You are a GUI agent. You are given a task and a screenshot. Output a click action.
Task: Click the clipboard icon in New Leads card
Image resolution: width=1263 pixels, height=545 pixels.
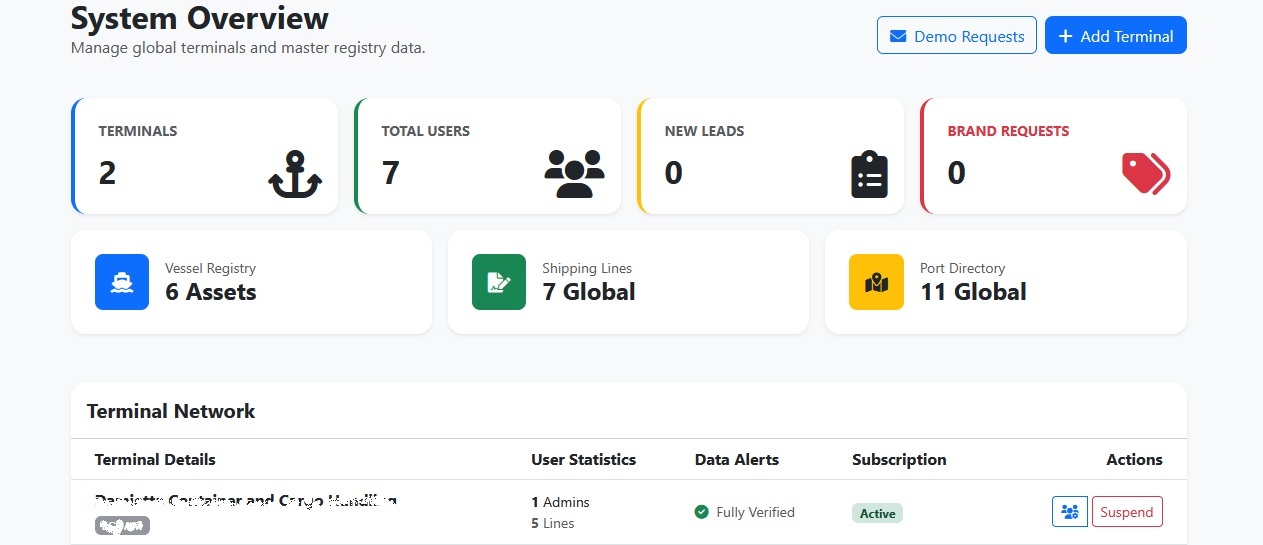click(869, 175)
